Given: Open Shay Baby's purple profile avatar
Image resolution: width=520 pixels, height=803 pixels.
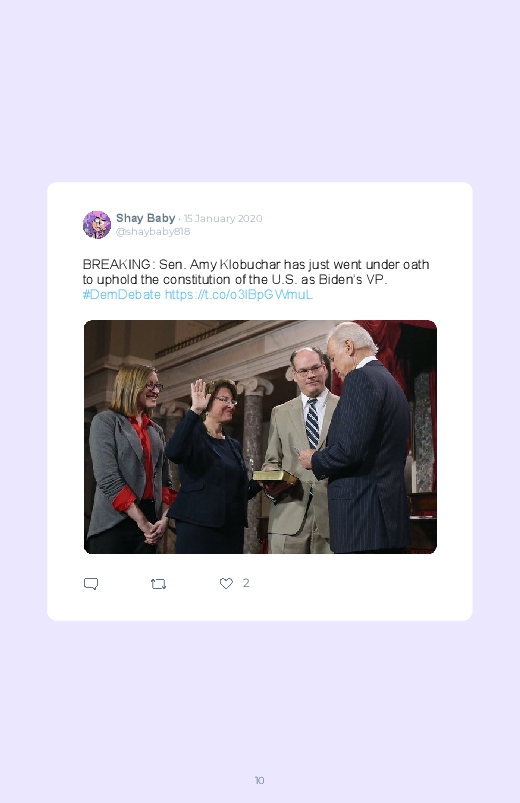Looking at the screenshot, I should [x=97, y=225].
